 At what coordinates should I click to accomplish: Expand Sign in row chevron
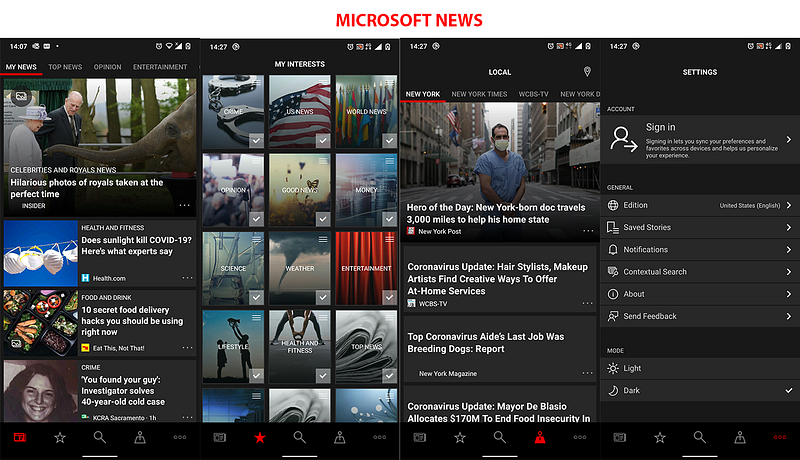(x=789, y=139)
